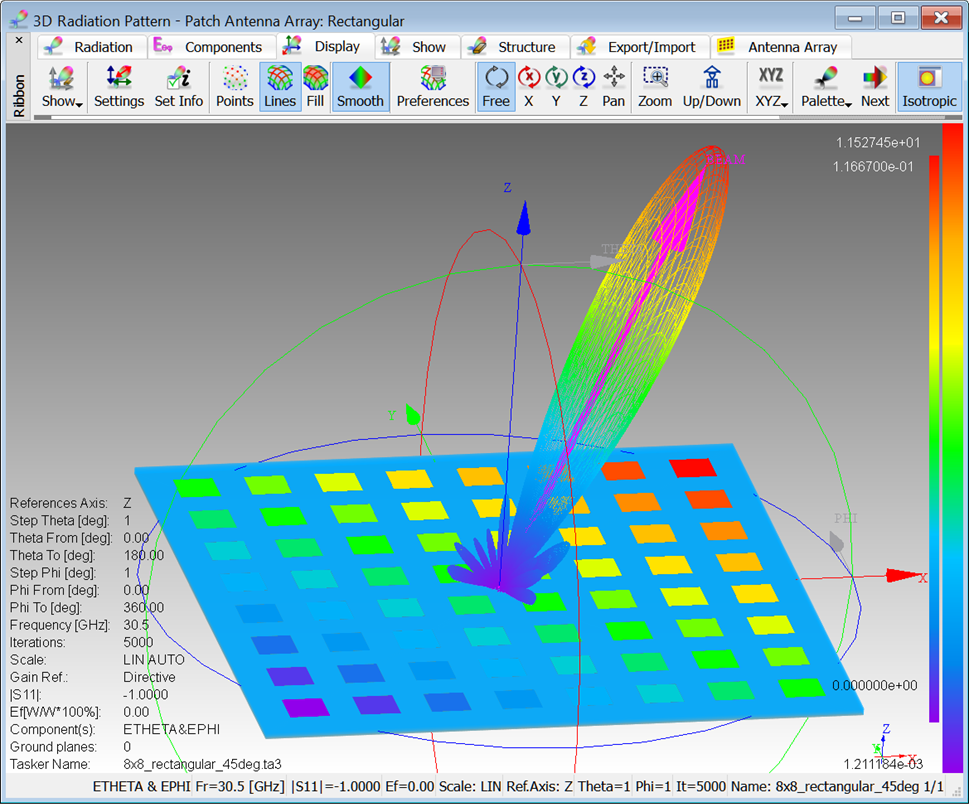Viewport: 969px width, 804px height.
Task: Click the Gain Ref. value Directive
Action: click(x=149, y=677)
